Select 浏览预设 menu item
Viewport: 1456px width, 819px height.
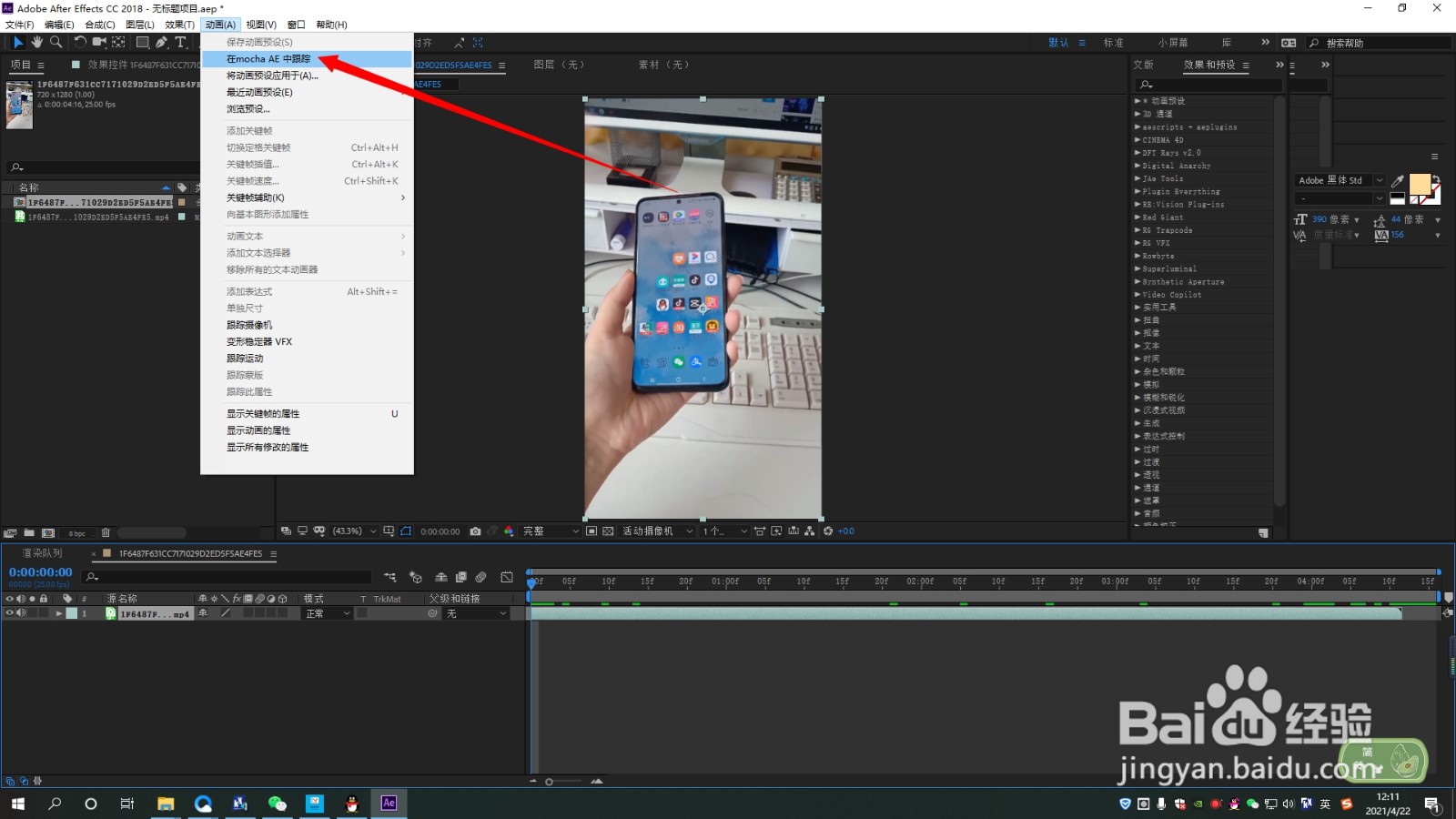point(307,109)
